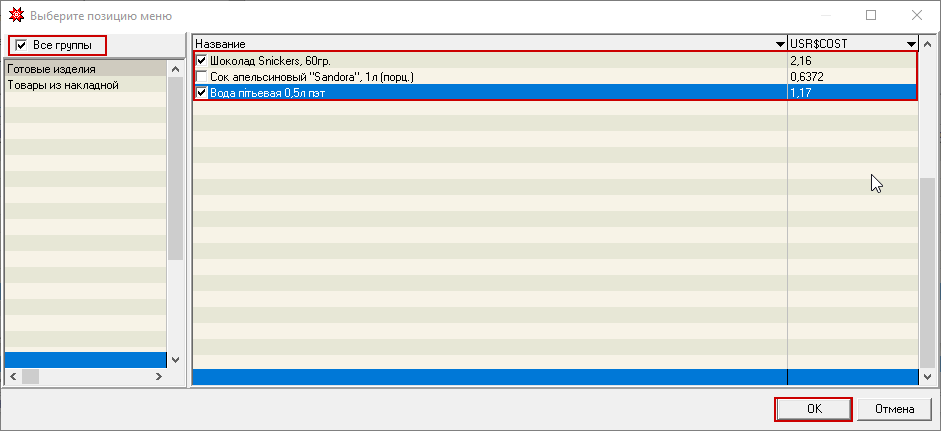Open the USR$COST column dropdown arrow
Image resolution: width=941 pixels, height=431 pixels.
pos(911,45)
